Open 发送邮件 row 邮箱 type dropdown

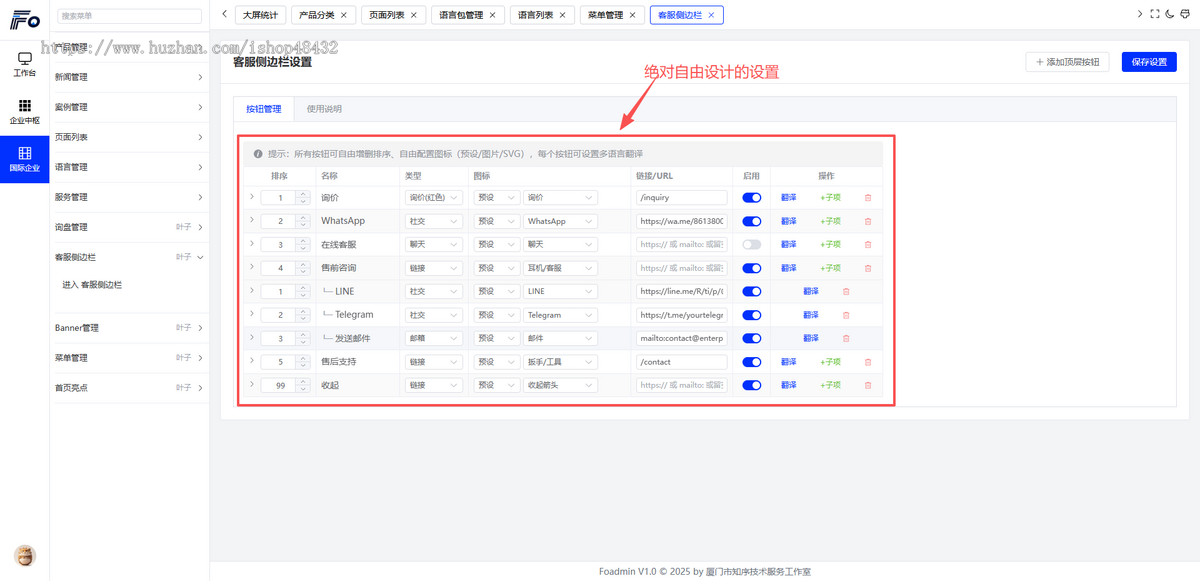pyautogui.click(x=434, y=338)
